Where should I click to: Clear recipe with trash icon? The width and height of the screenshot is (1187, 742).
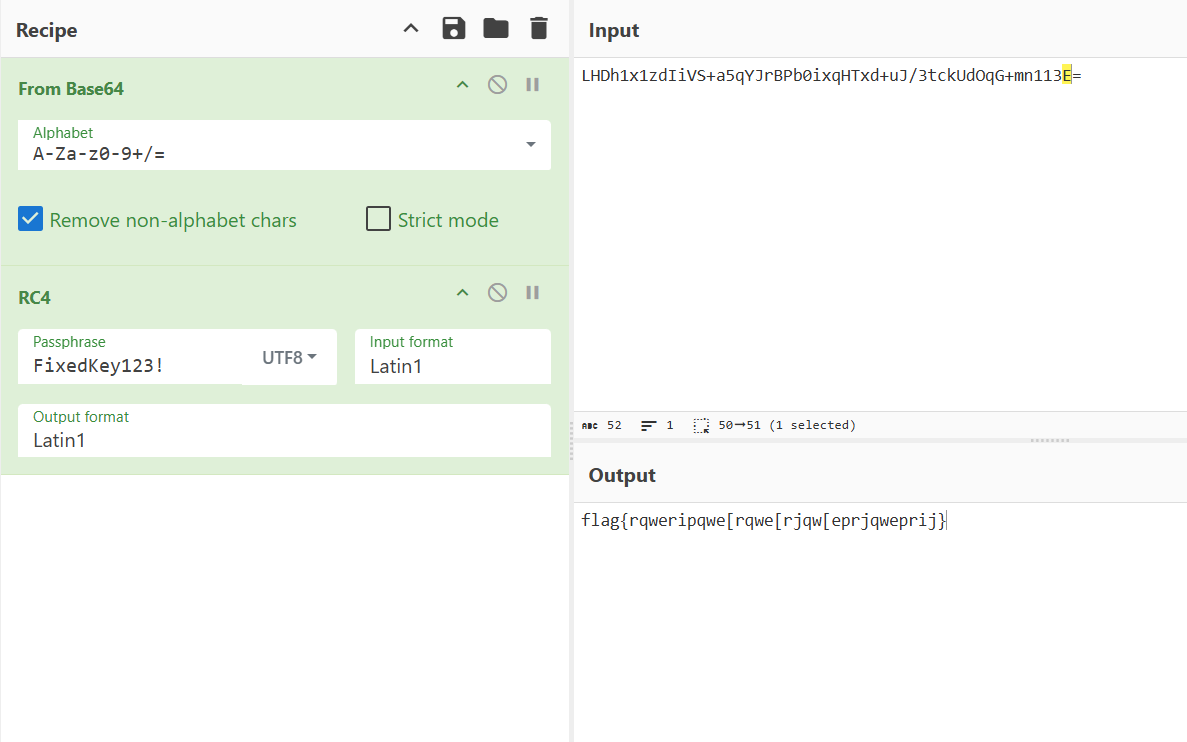point(538,29)
